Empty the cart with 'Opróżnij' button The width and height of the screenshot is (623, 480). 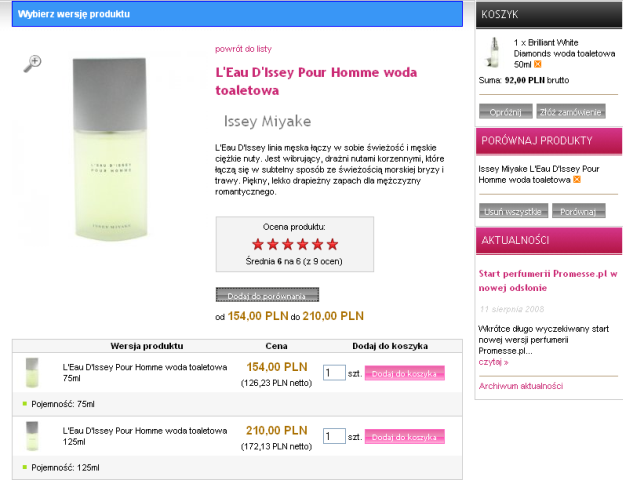tap(505, 112)
